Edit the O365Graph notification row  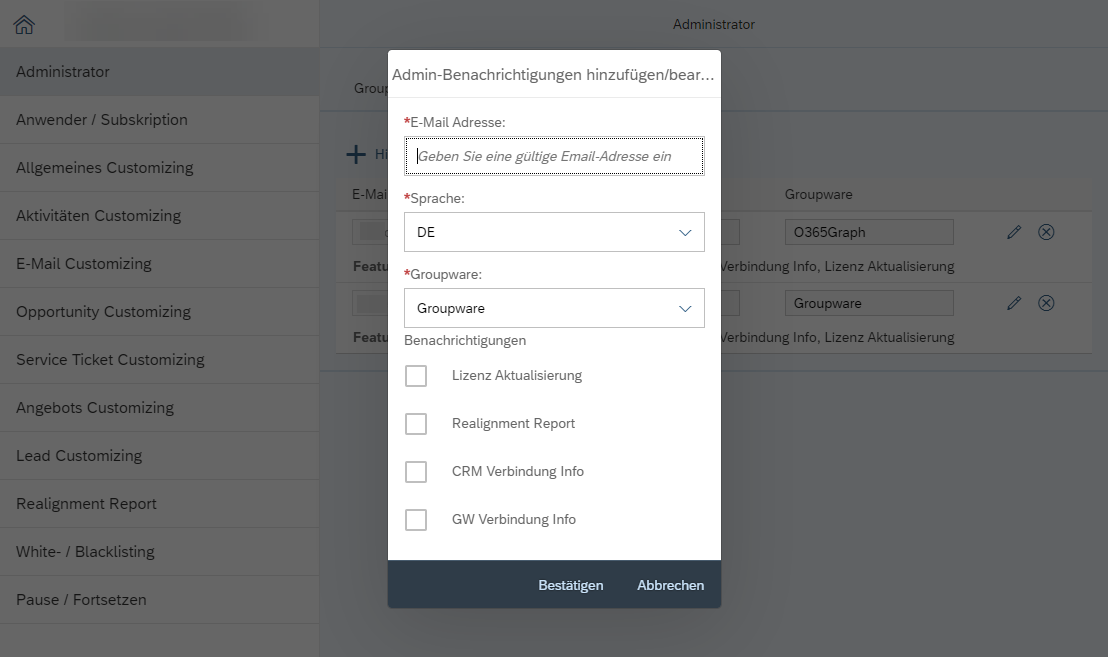tap(1014, 232)
